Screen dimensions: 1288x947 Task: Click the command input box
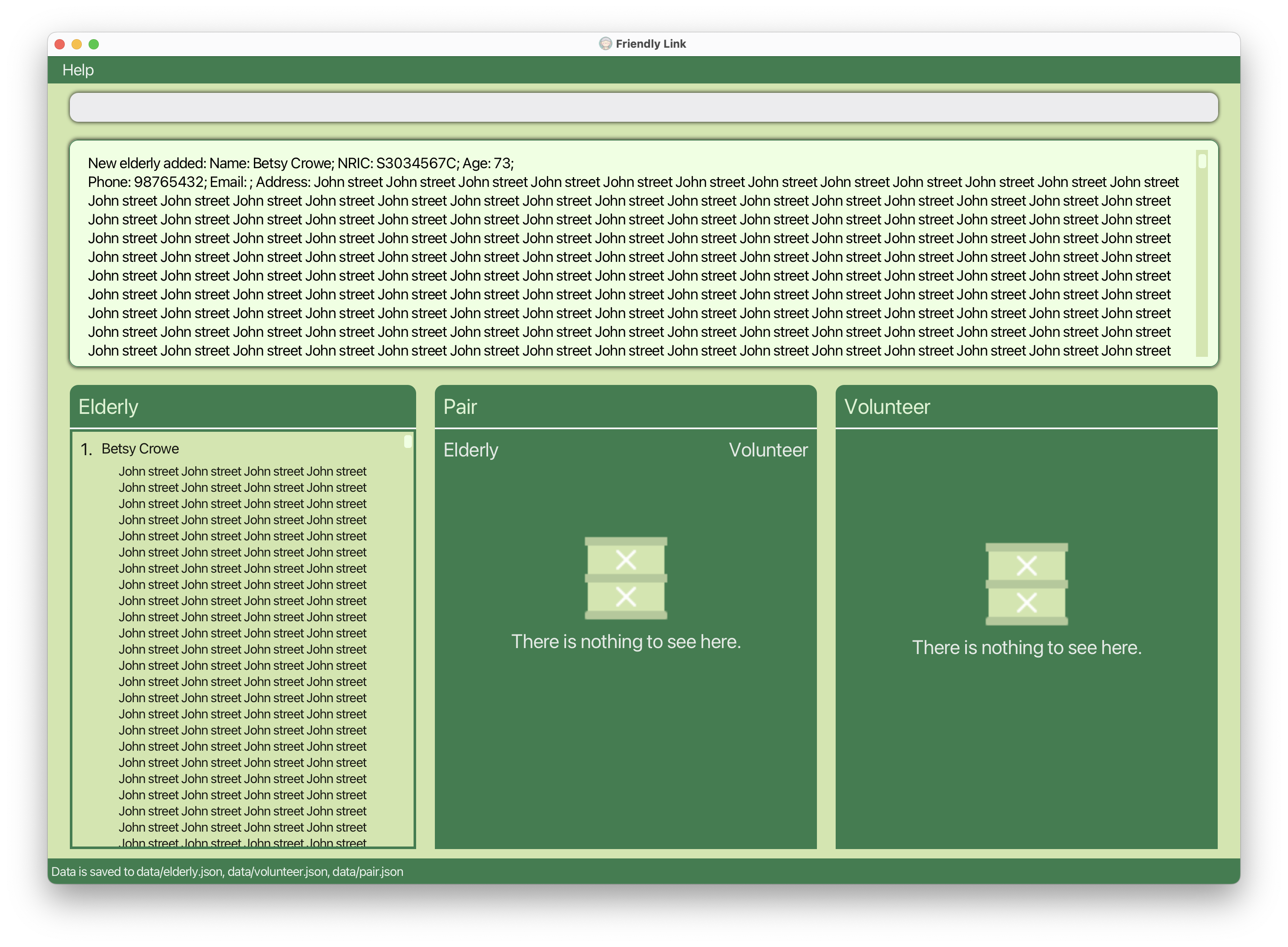click(644, 107)
